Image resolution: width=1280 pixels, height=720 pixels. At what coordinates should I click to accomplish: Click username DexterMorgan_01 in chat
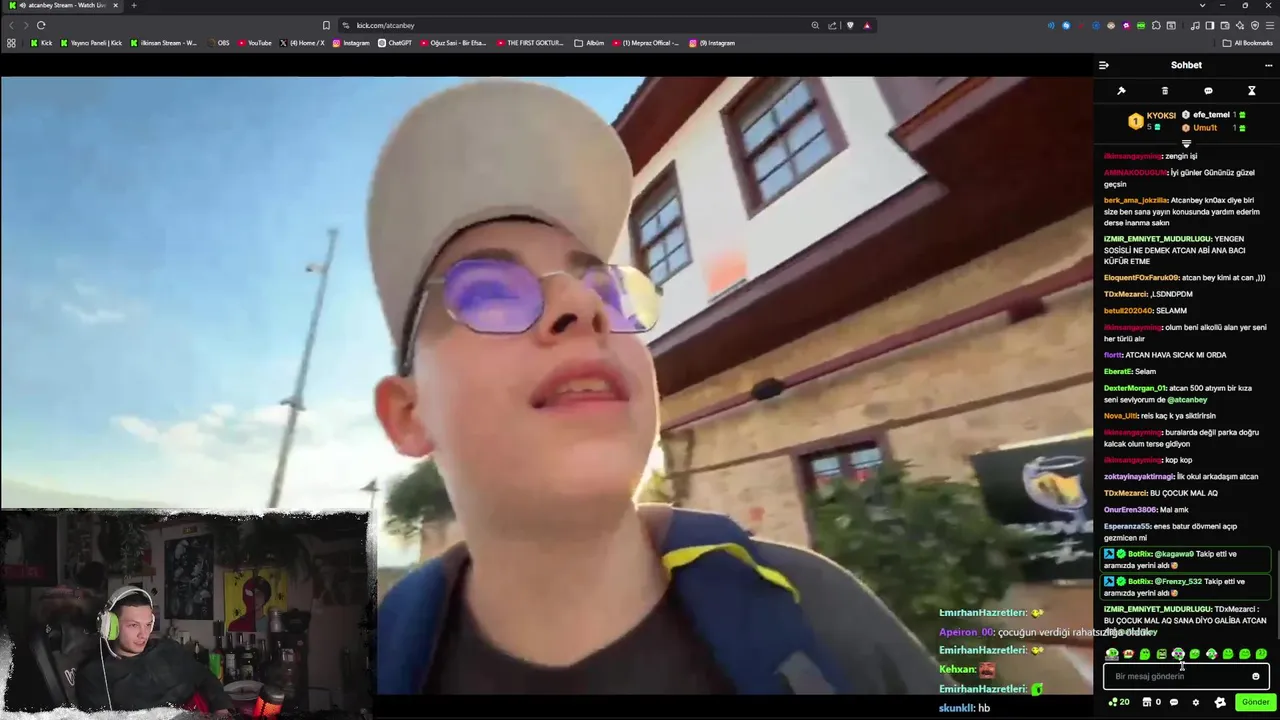click(x=1134, y=388)
